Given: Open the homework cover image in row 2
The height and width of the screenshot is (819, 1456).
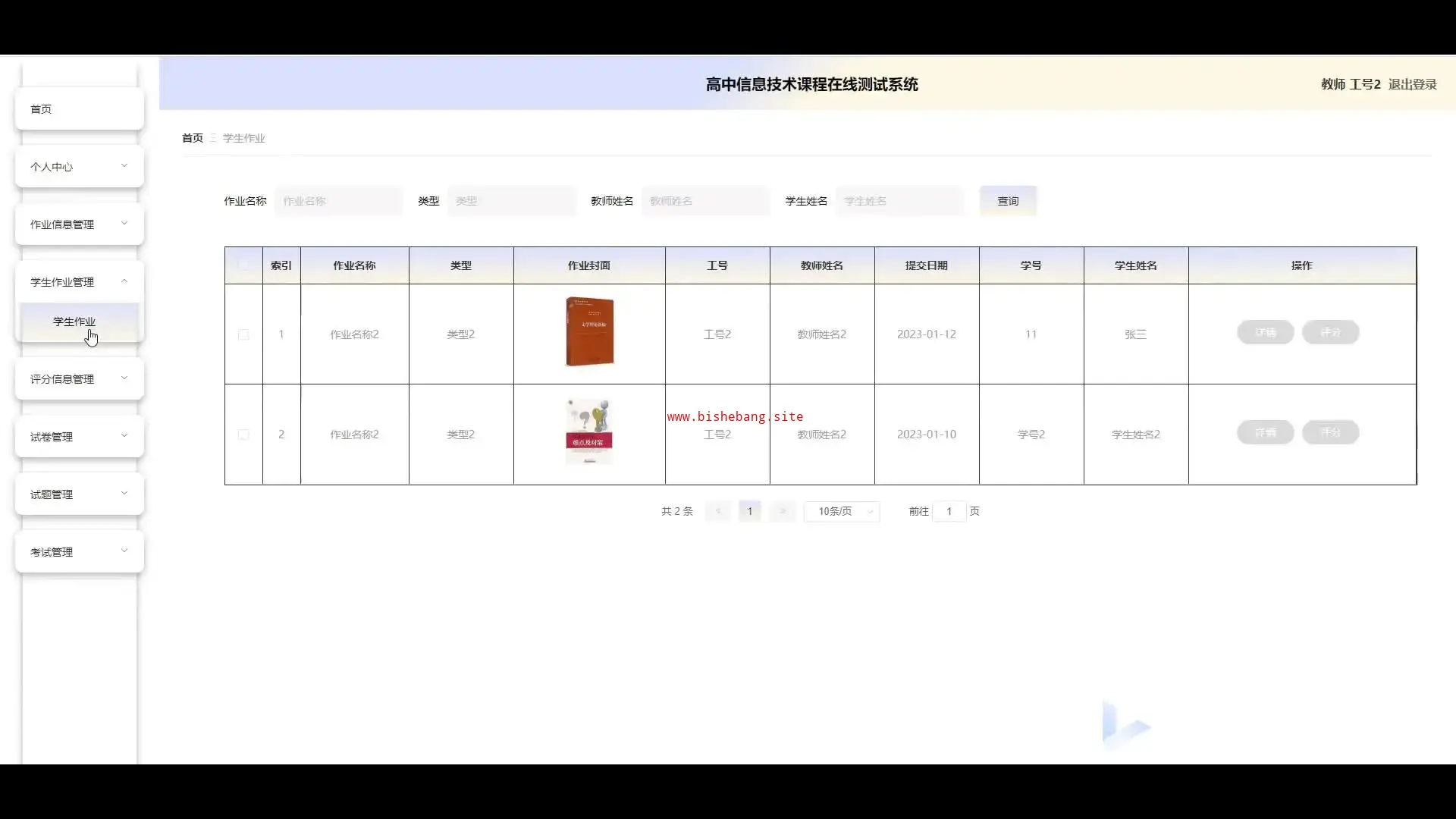Looking at the screenshot, I should (589, 432).
